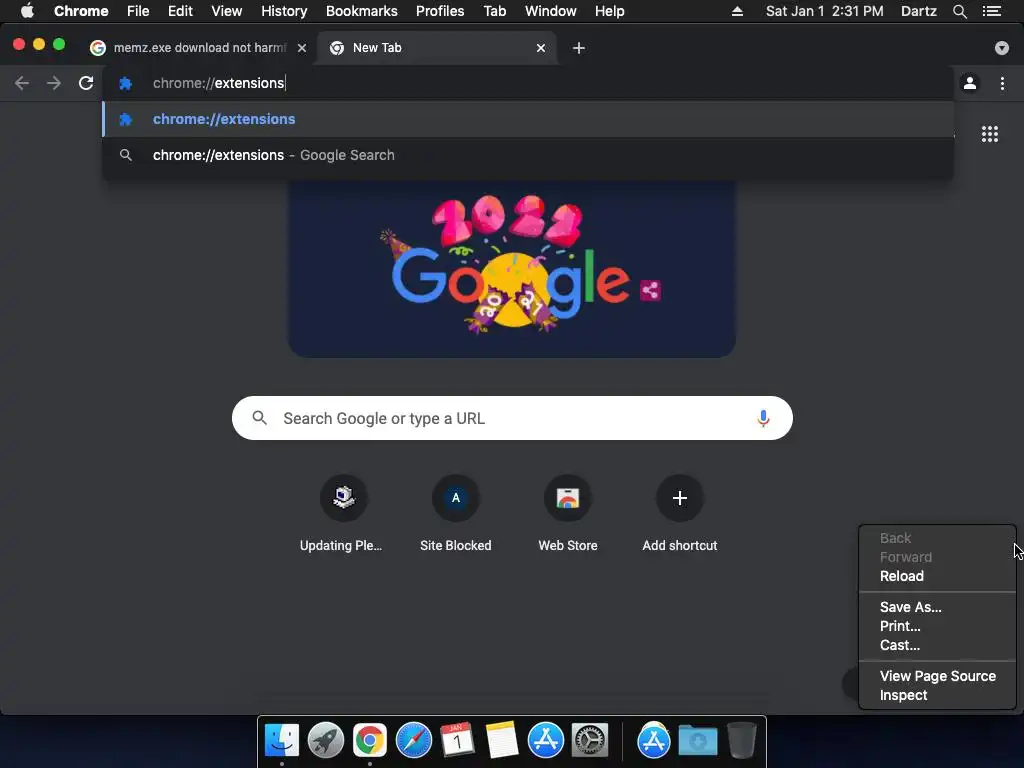Open the View menu
Screen dimensions: 1024x768
pos(227,11)
